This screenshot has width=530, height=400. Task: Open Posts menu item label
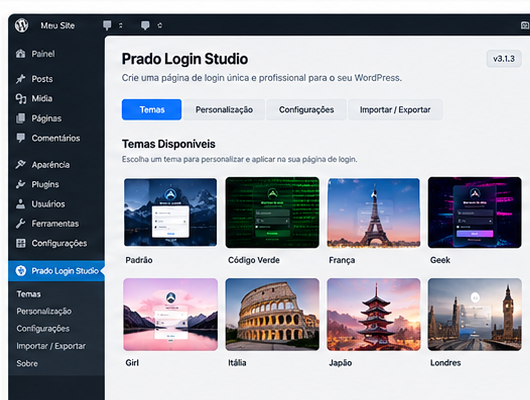tap(42, 79)
